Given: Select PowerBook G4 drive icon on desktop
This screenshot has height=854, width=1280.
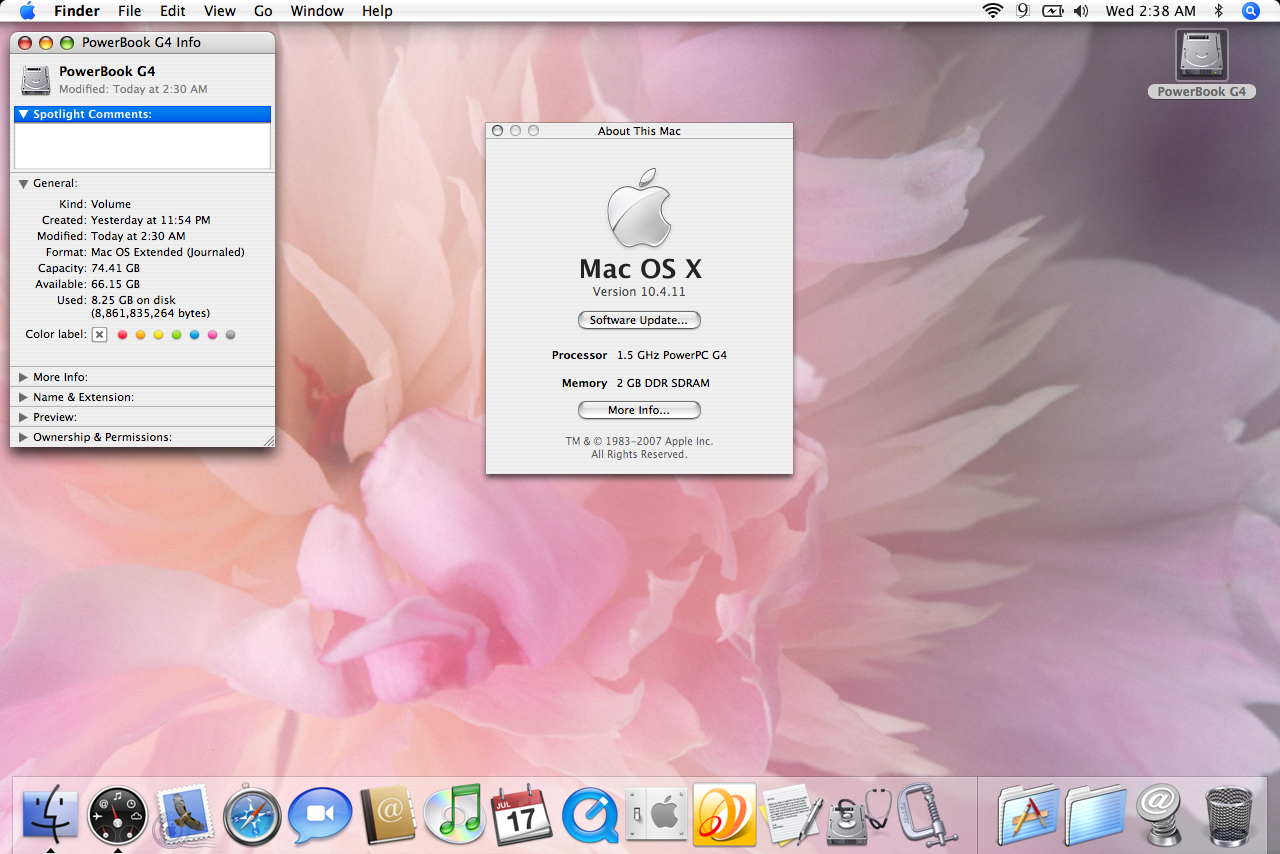Looking at the screenshot, I should 1202,54.
